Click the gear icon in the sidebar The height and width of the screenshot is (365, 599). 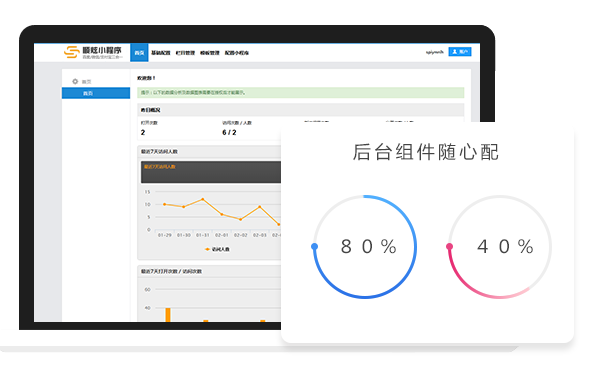coord(75,81)
